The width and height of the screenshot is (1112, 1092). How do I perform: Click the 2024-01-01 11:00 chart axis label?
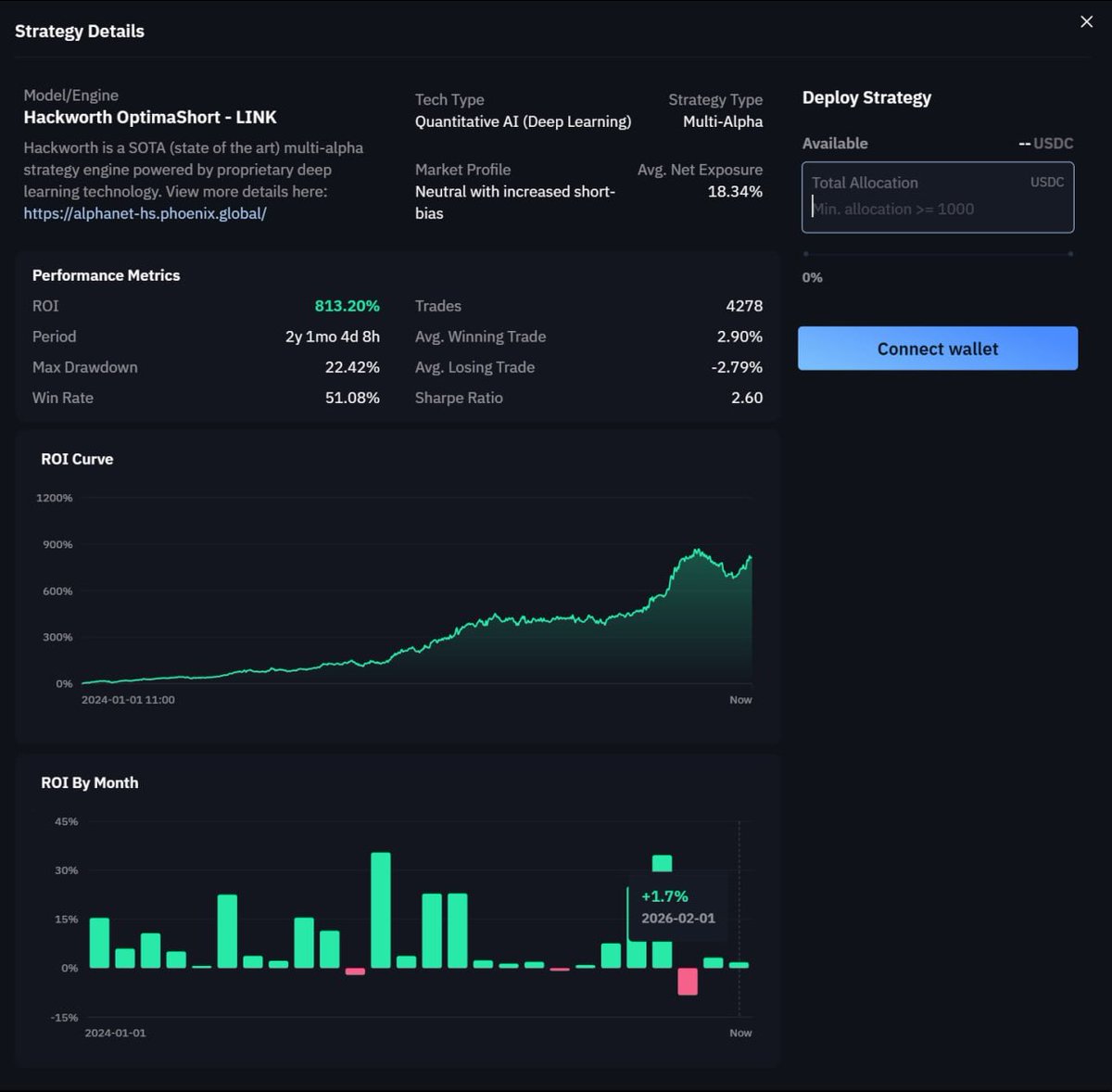point(128,700)
